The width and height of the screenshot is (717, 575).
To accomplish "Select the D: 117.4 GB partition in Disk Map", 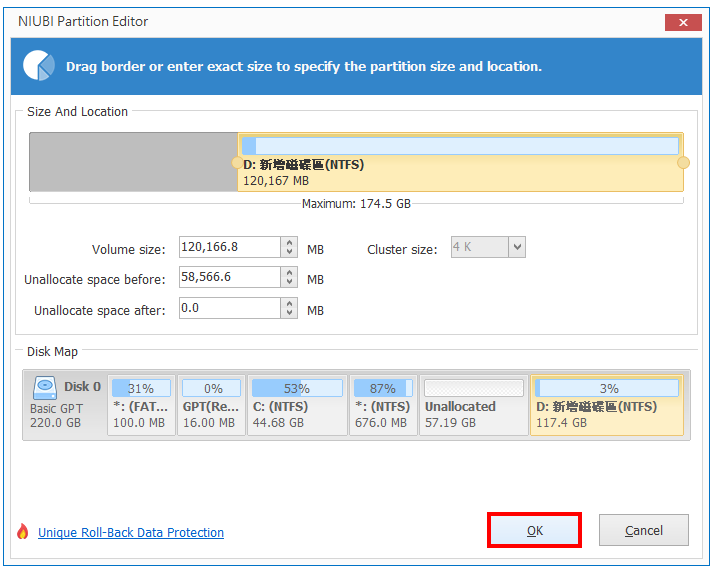I will click(x=607, y=405).
